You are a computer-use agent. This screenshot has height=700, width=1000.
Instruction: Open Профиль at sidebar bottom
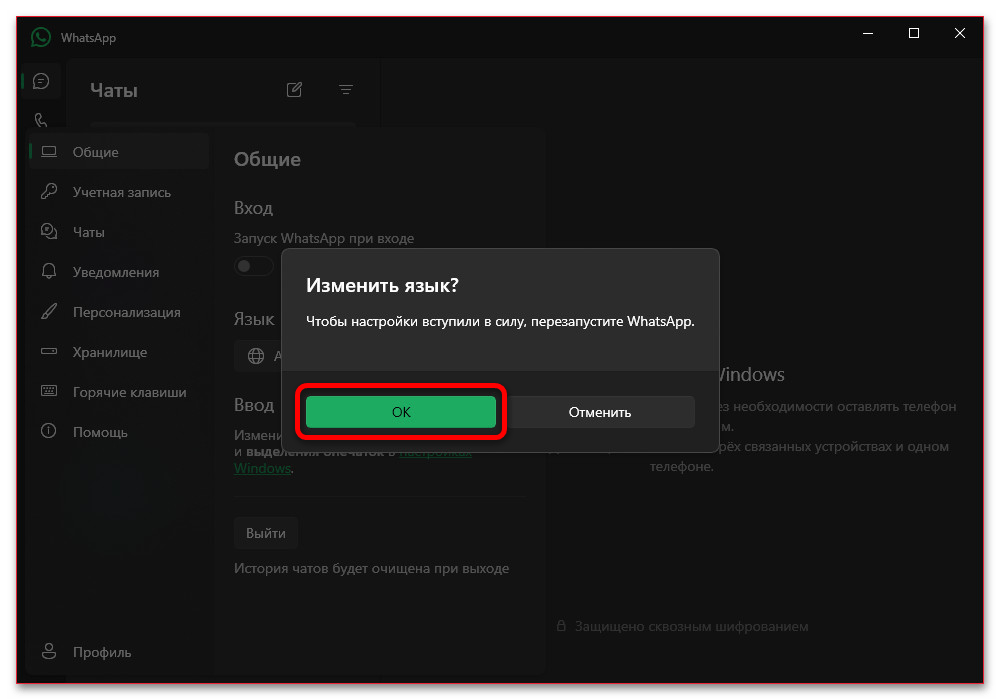[x=119, y=652]
